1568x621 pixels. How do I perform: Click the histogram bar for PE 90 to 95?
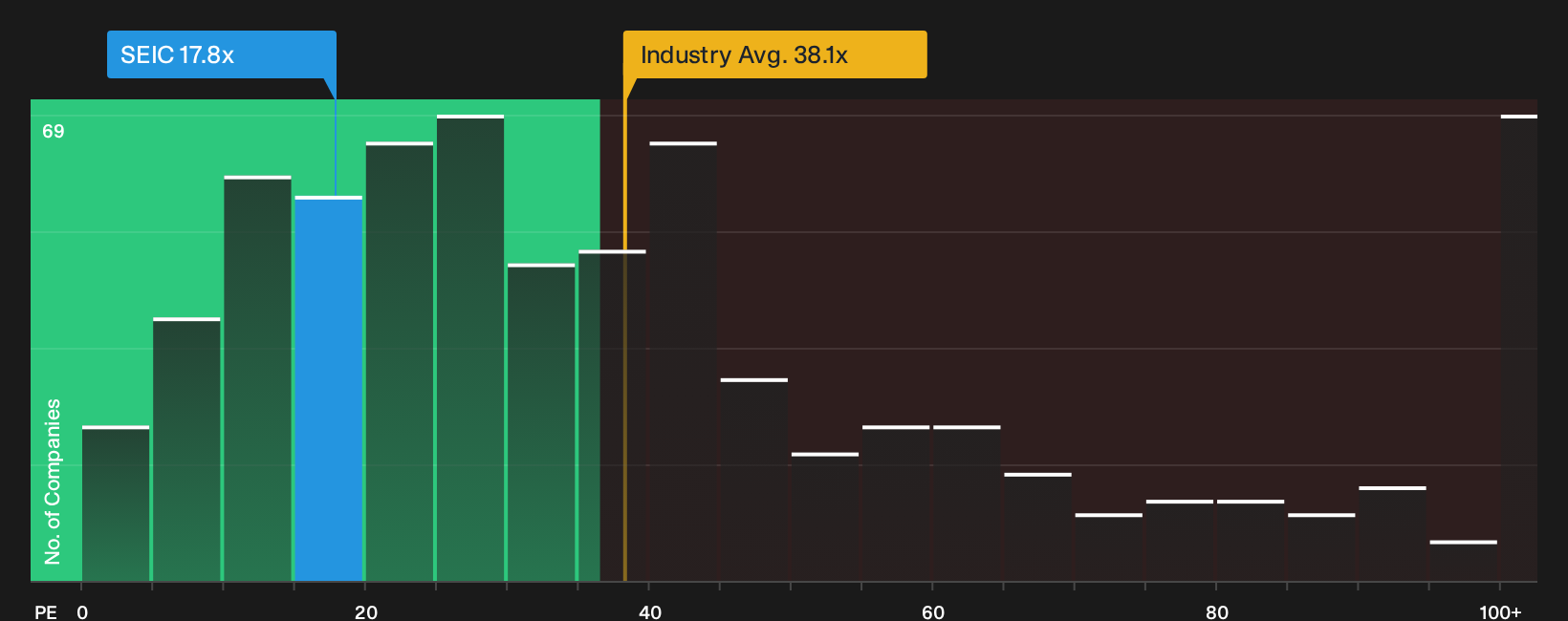click(1392, 534)
